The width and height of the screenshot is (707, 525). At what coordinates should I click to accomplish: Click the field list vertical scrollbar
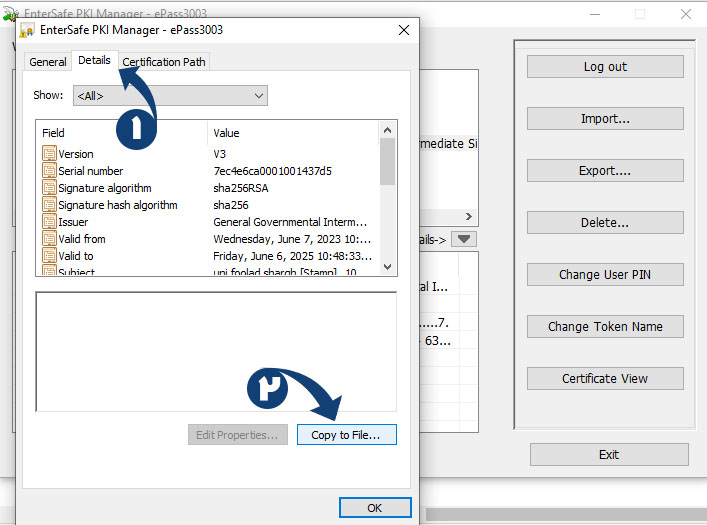coord(388,200)
